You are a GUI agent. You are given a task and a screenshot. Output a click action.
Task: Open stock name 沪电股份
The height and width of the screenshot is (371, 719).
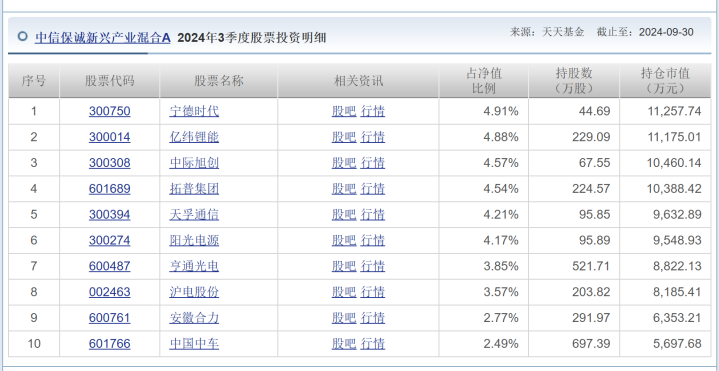[x=194, y=292]
